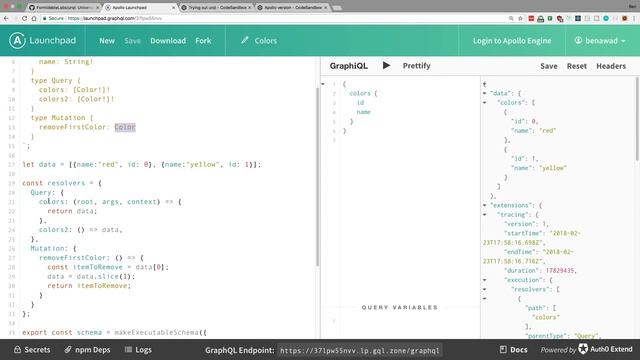Expand the Query Variables panel
This screenshot has width=640, height=360.
(400, 307)
